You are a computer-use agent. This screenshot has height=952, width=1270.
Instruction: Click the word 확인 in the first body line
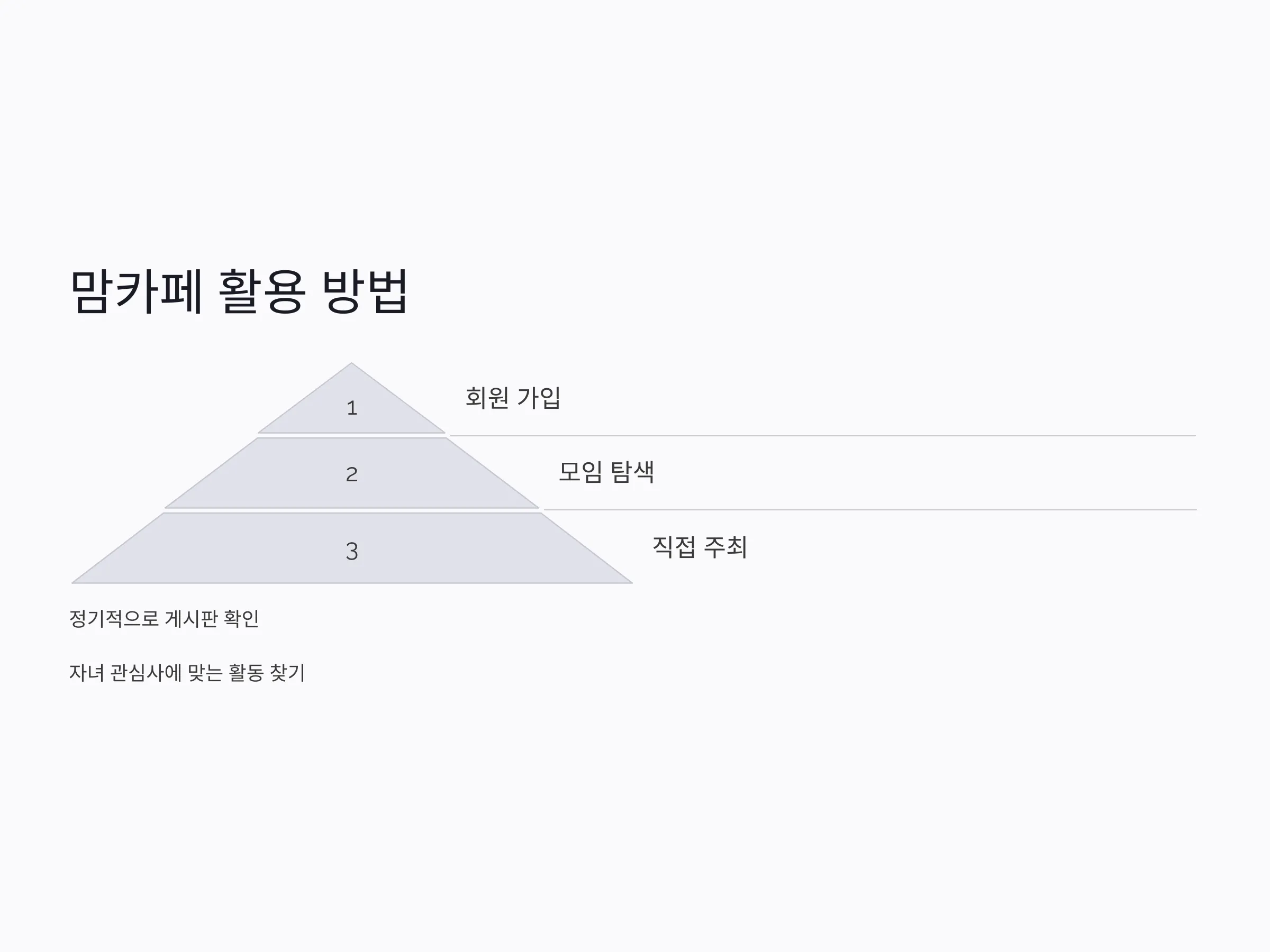pos(241,619)
